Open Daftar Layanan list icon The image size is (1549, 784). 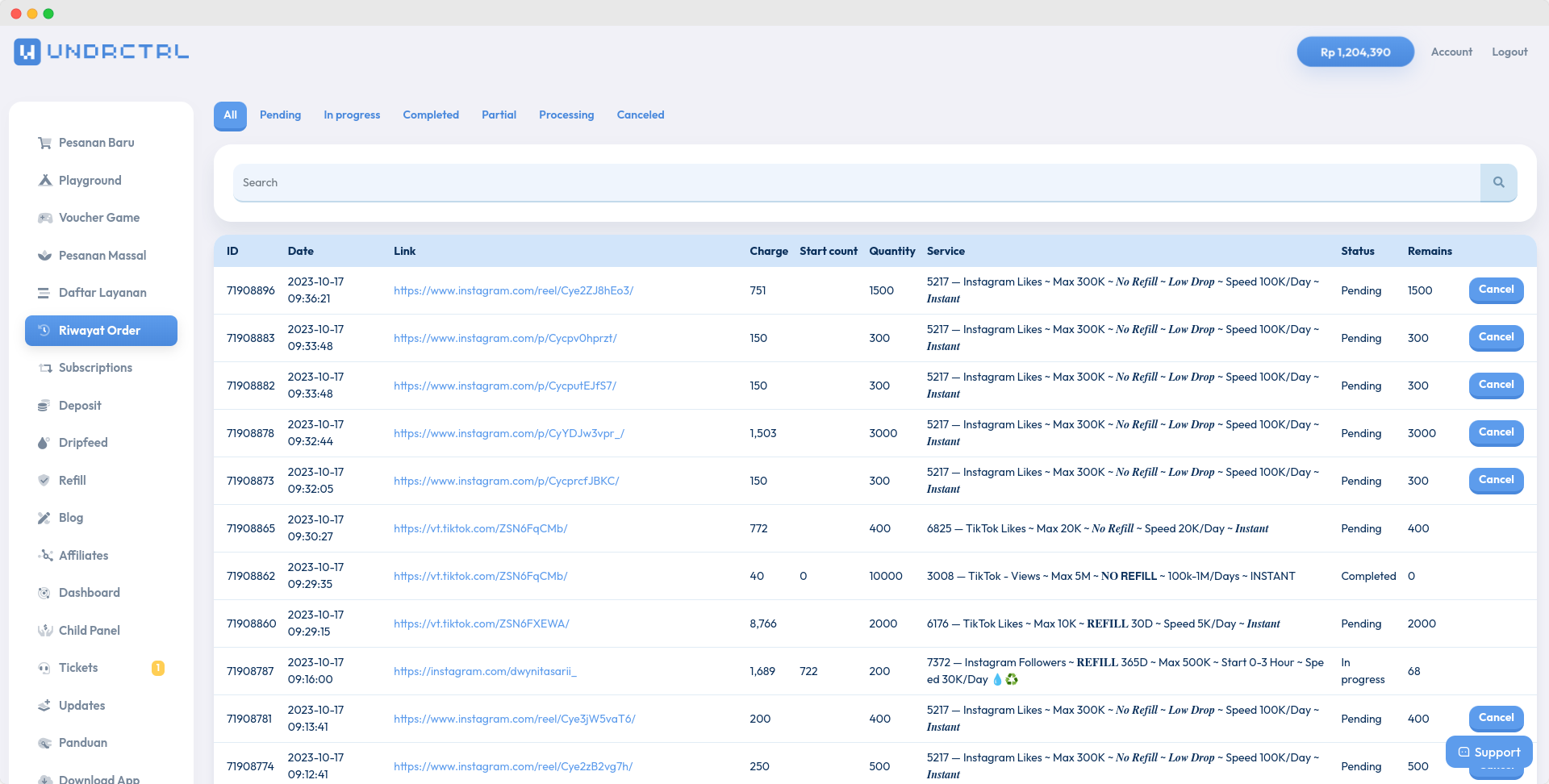pos(44,293)
